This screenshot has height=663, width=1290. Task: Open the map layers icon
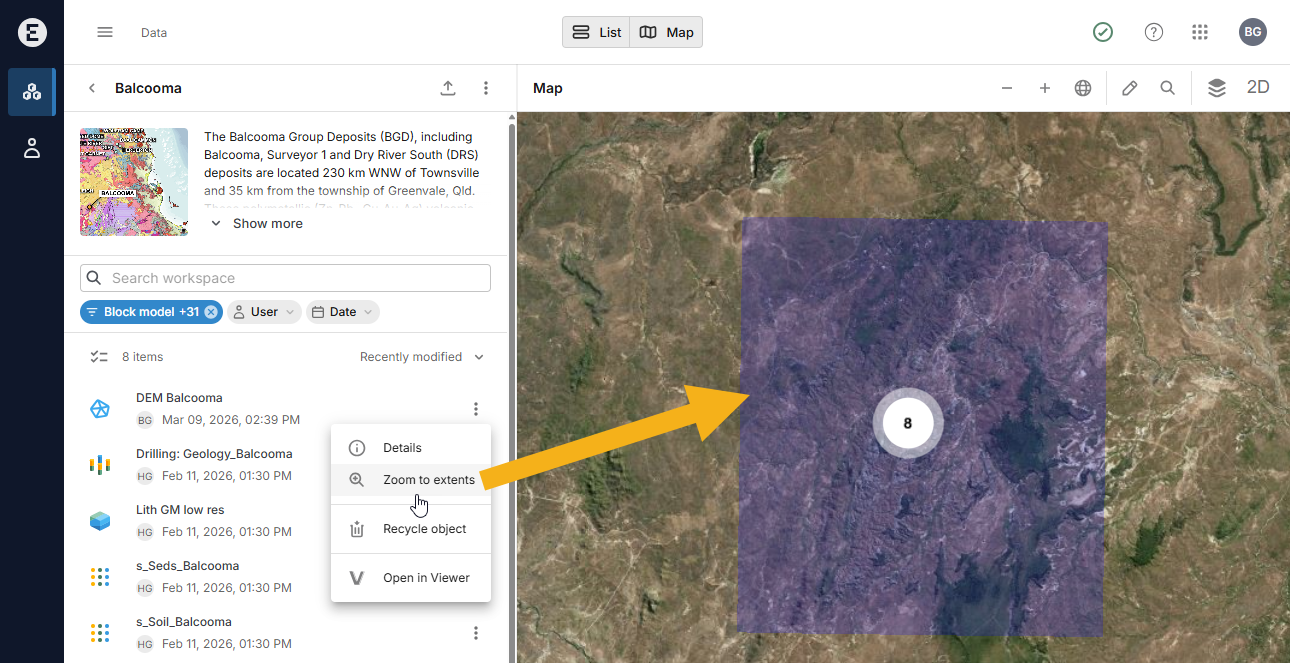point(1216,88)
